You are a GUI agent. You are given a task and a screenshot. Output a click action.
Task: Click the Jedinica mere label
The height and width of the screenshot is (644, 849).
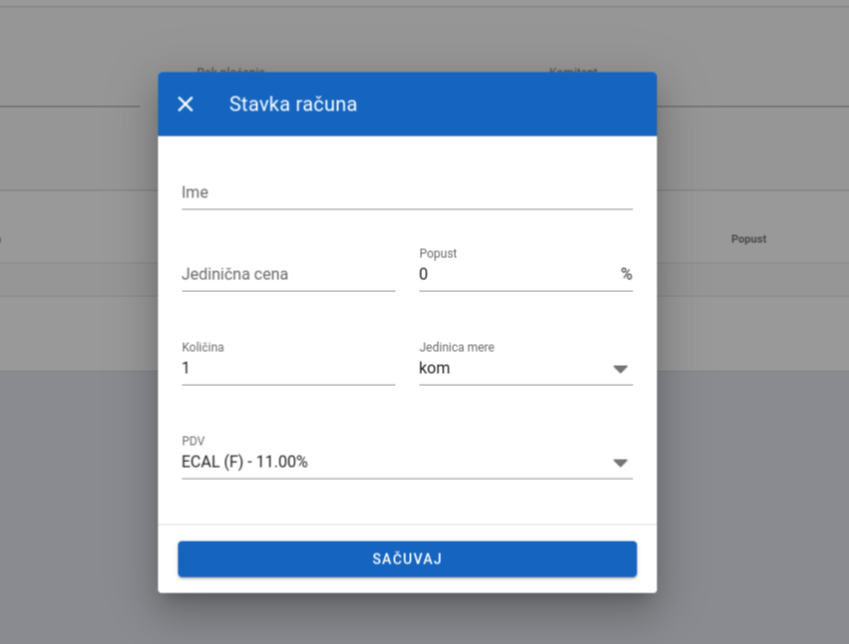point(456,347)
